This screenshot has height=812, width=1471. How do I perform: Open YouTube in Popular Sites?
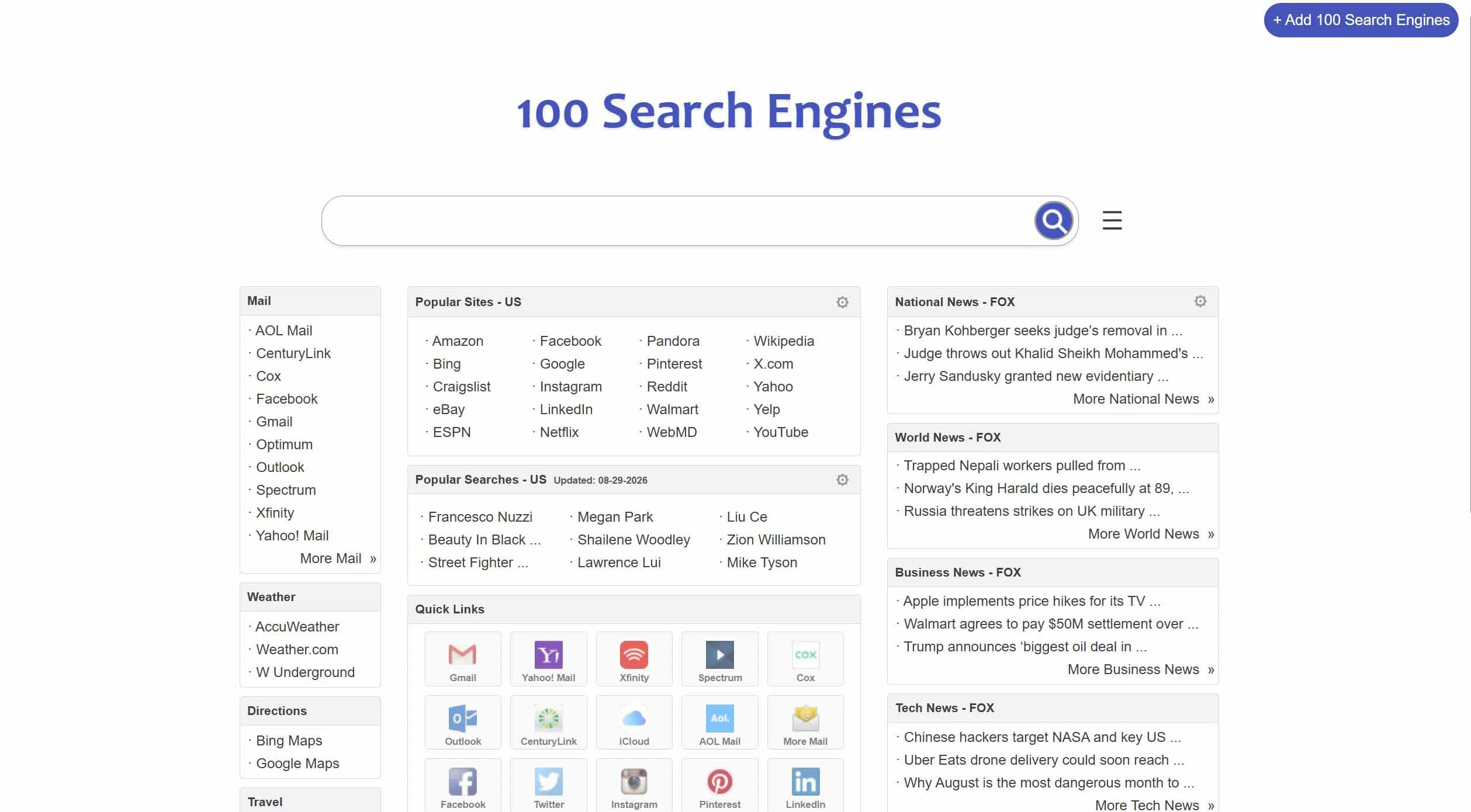(781, 432)
